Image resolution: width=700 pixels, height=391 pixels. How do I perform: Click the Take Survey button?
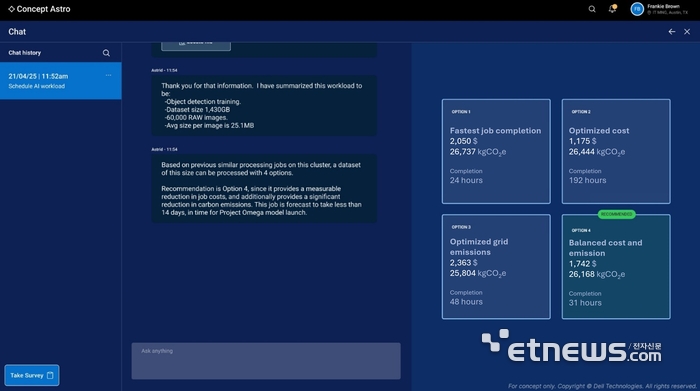pyautogui.click(x=32, y=375)
